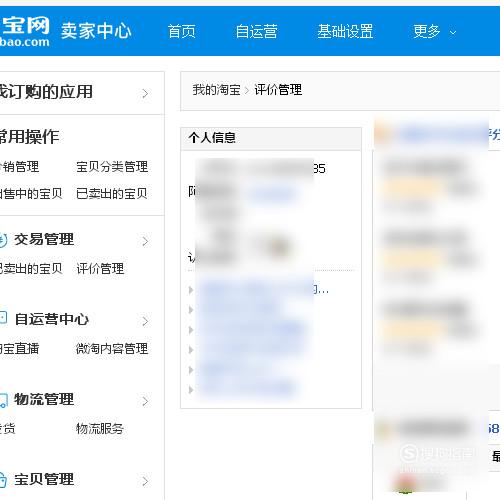Screen dimensions: 500x500
Task: Click the 宝贝管理 sidebar heading
Action: [44, 479]
